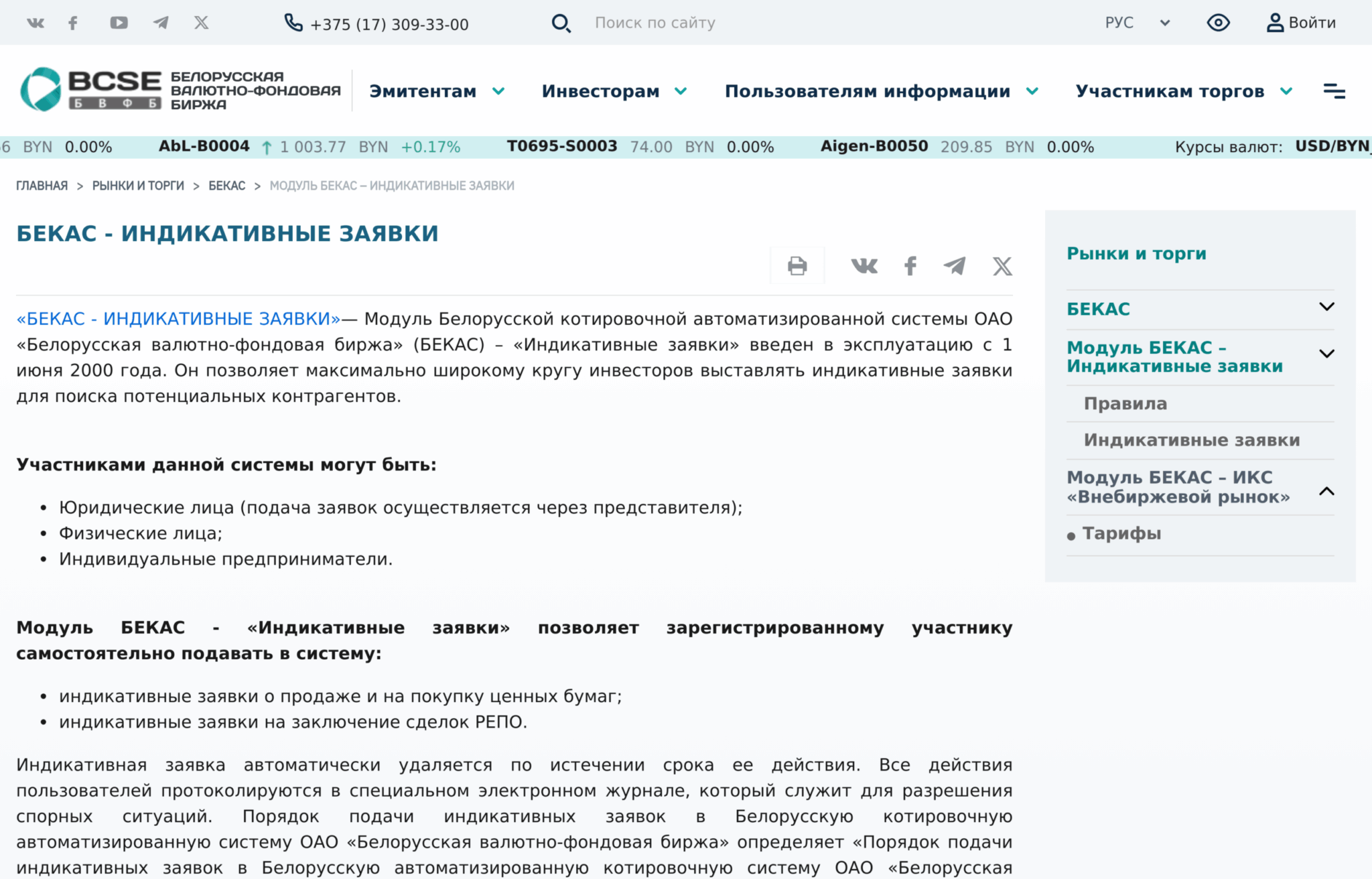Share the article on Facebook
1372x879 pixels.
[x=910, y=266]
